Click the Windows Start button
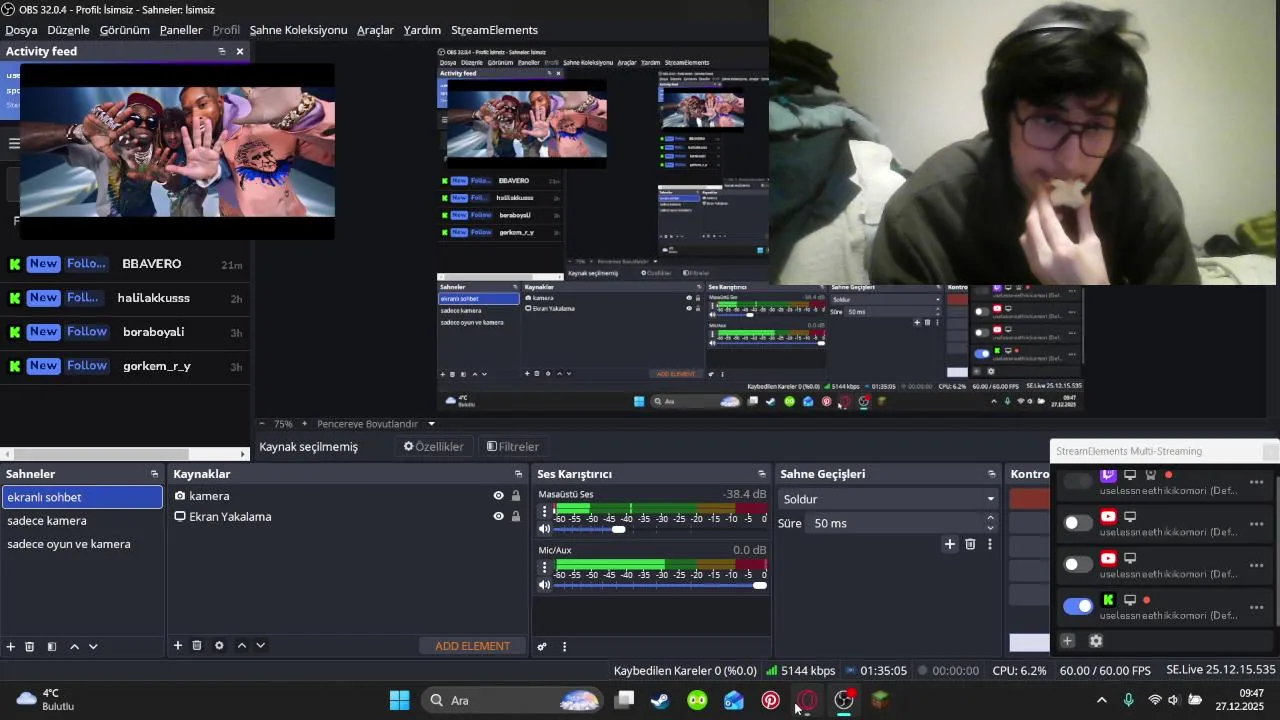This screenshot has width=1280, height=720. 399,700
